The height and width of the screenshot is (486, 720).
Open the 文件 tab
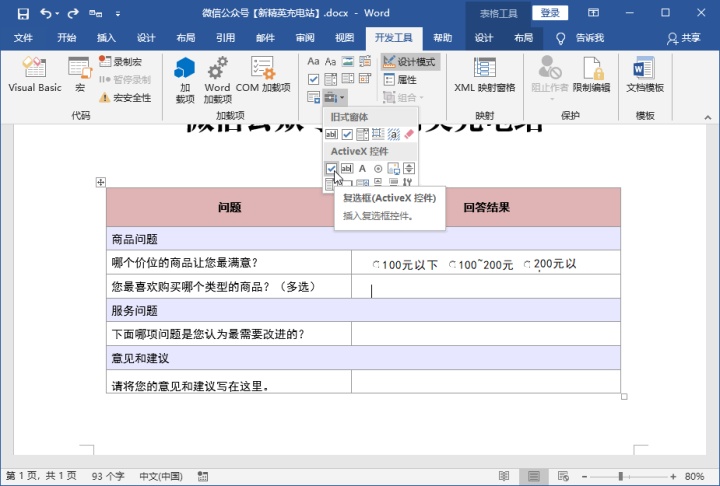click(x=23, y=38)
